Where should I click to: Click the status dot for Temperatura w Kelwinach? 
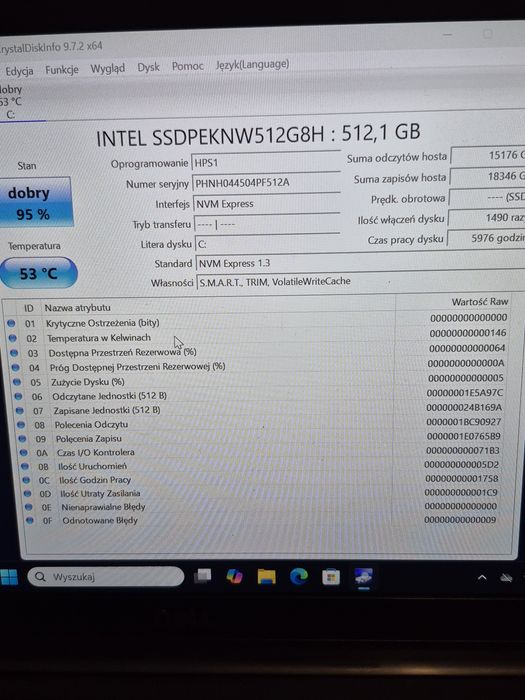coord(12,338)
